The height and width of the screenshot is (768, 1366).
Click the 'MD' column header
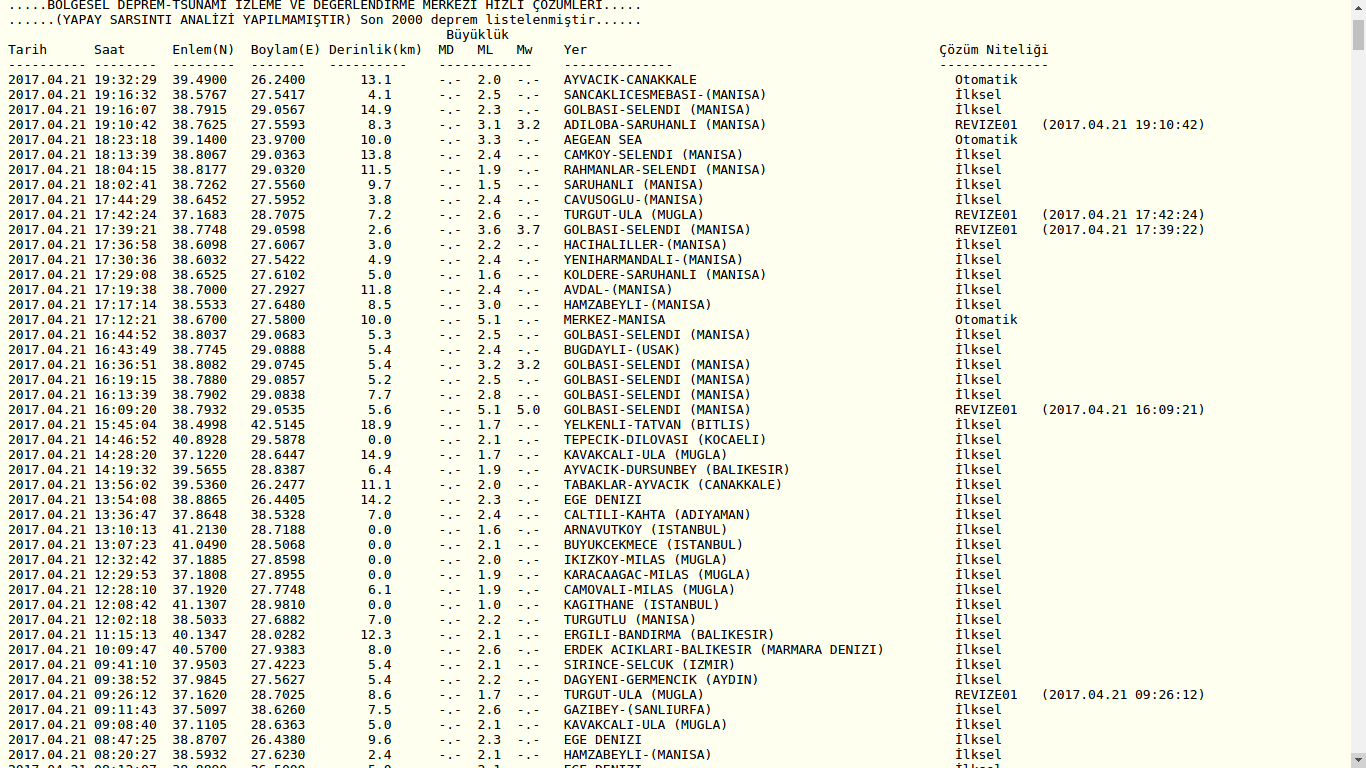pos(446,50)
